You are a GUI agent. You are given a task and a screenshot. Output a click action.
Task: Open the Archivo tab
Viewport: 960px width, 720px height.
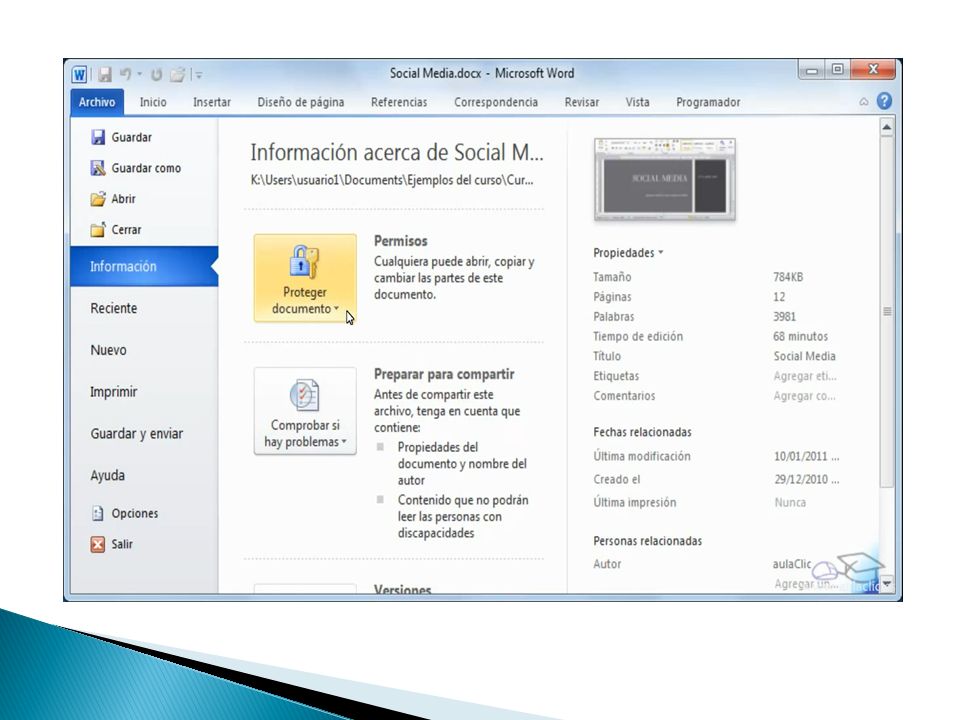[97, 102]
